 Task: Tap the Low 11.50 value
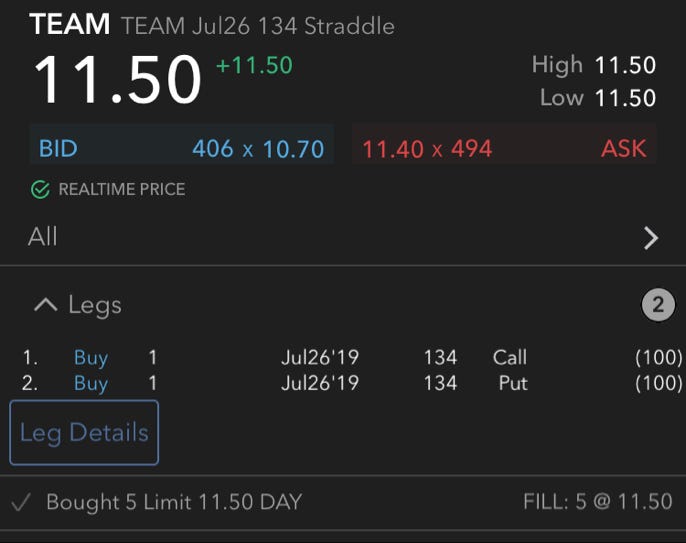click(x=625, y=98)
